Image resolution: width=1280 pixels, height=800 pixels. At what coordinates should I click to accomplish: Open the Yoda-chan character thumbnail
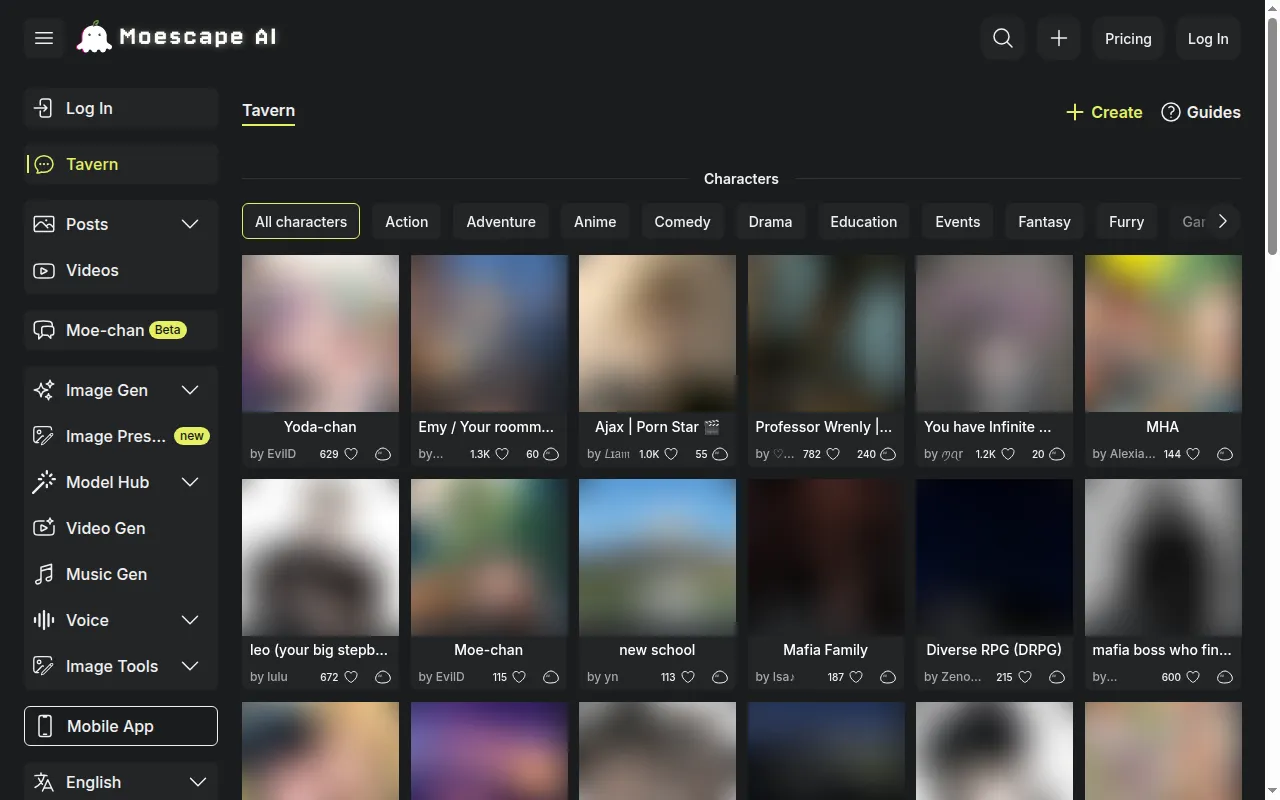click(x=320, y=333)
